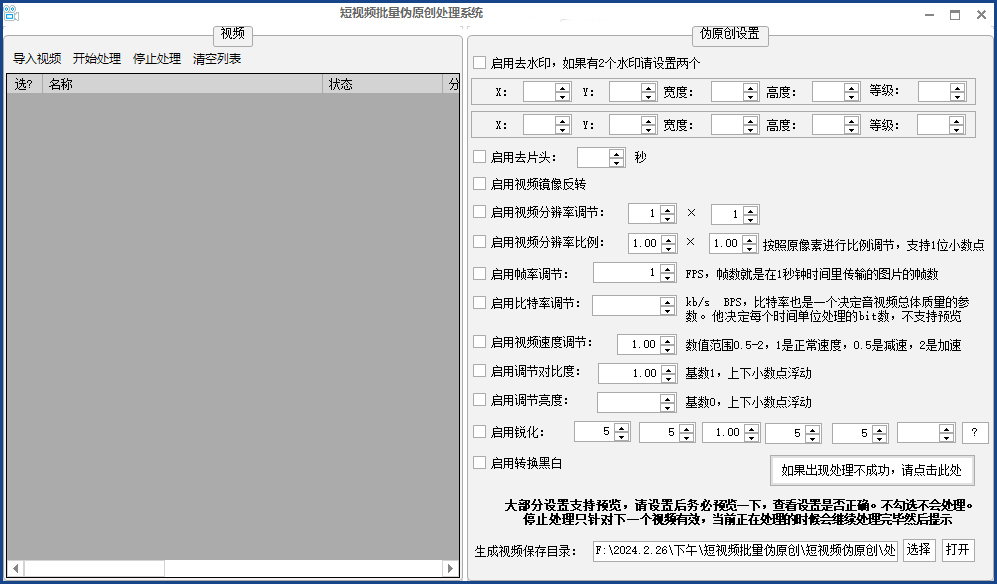The height and width of the screenshot is (584, 997).
Task: Click the 名称 column header
Action: (x=182, y=84)
